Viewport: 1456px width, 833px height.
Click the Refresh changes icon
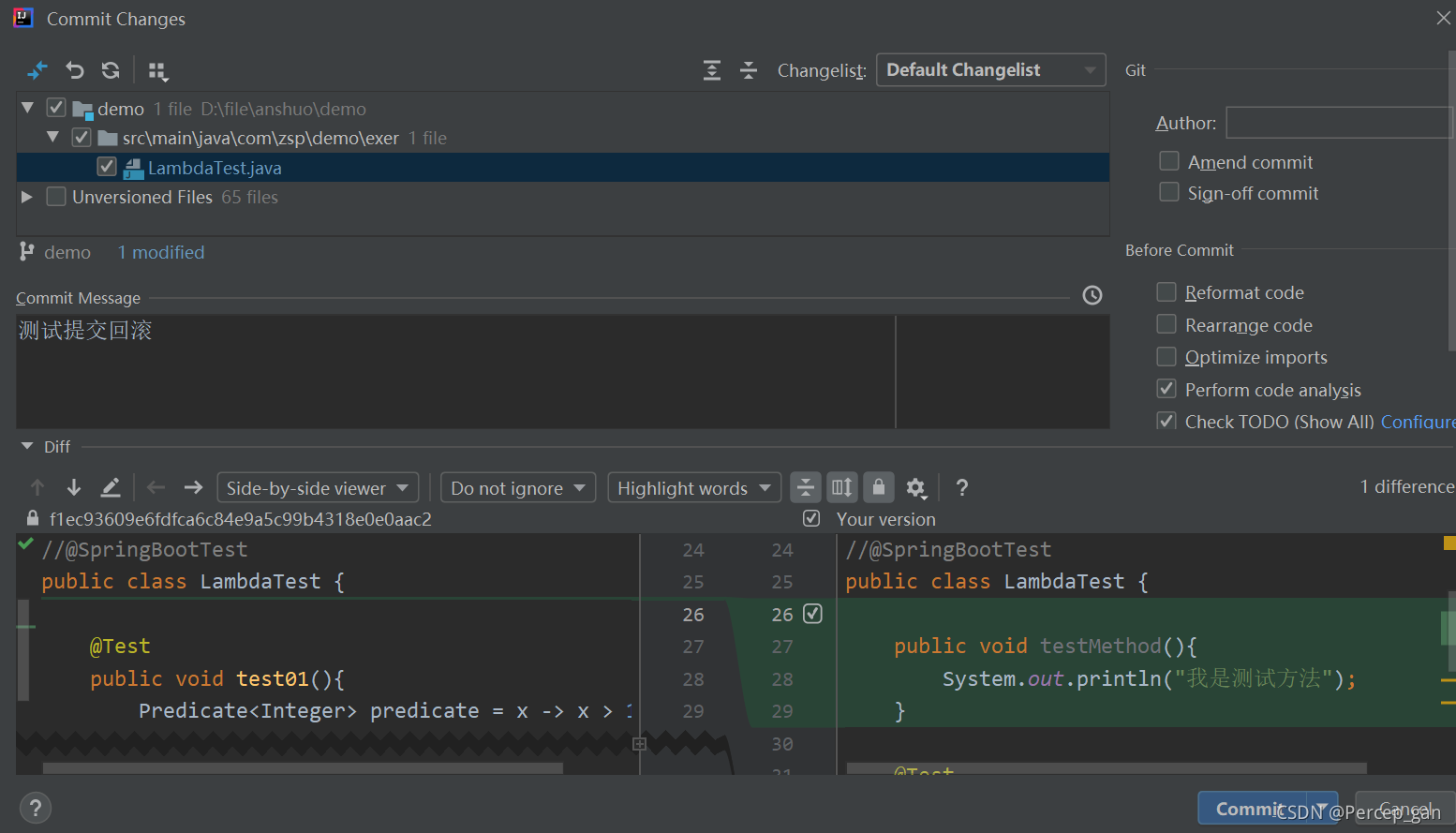111,70
